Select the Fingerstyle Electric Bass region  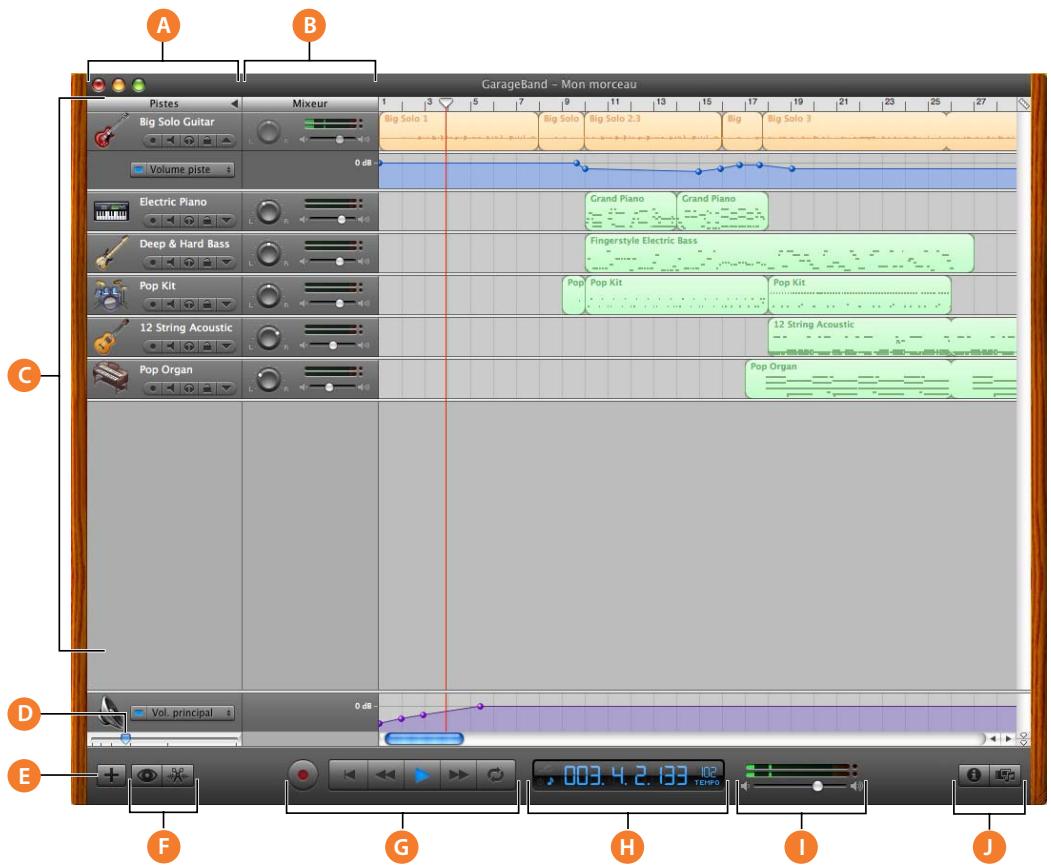click(779, 253)
